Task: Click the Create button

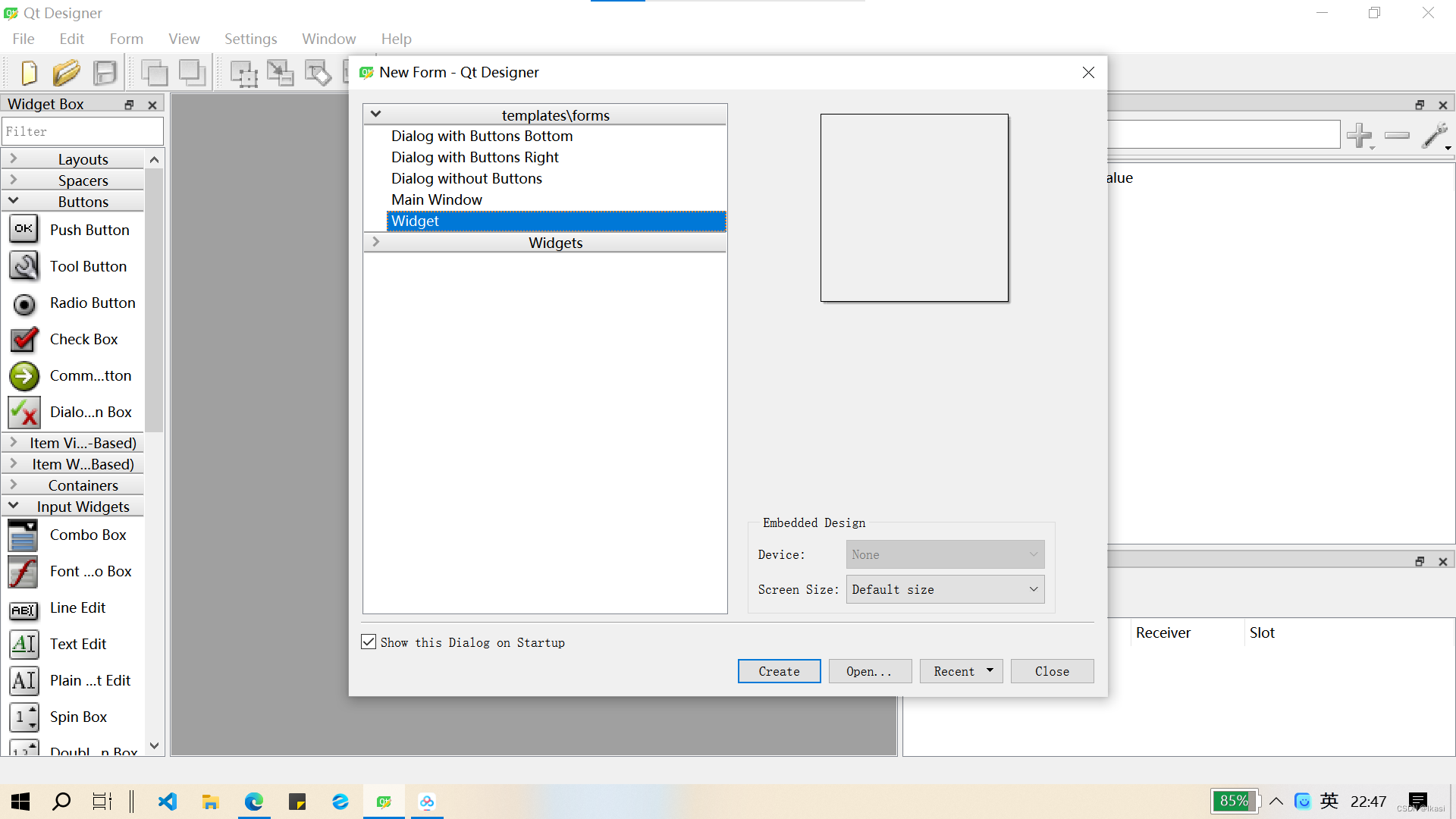Action: point(779,670)
